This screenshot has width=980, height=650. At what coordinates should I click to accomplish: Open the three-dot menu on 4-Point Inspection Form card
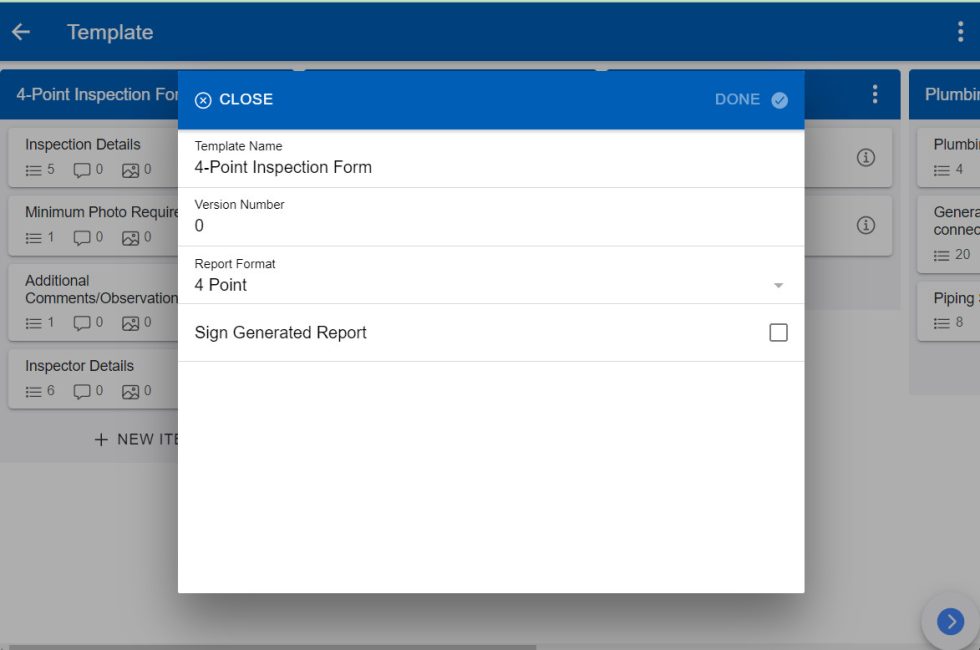coord(874,93)
